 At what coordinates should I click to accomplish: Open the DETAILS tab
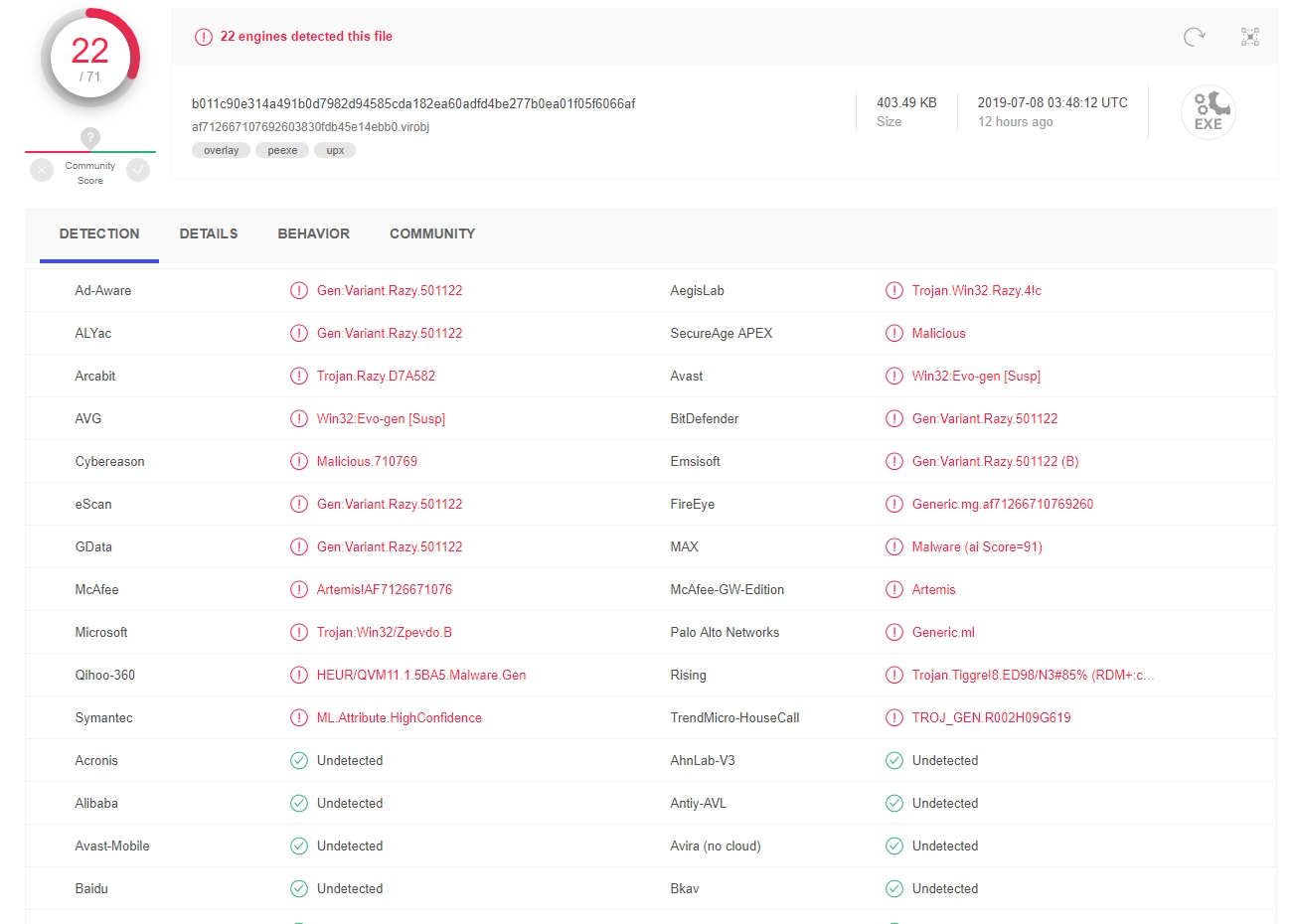(209, 233)
